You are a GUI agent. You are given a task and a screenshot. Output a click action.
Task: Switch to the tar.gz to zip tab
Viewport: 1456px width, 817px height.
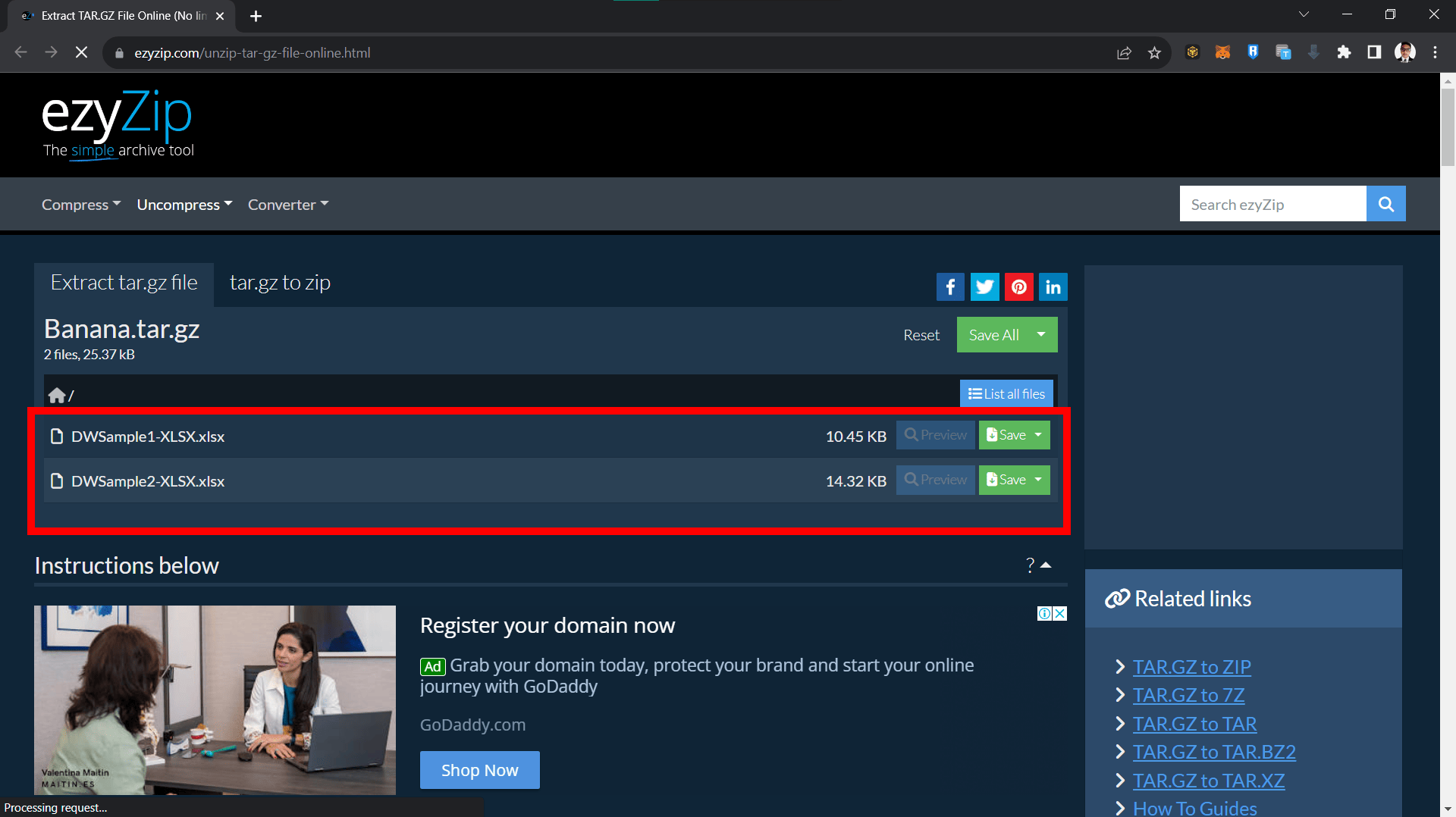click(280, 282)
